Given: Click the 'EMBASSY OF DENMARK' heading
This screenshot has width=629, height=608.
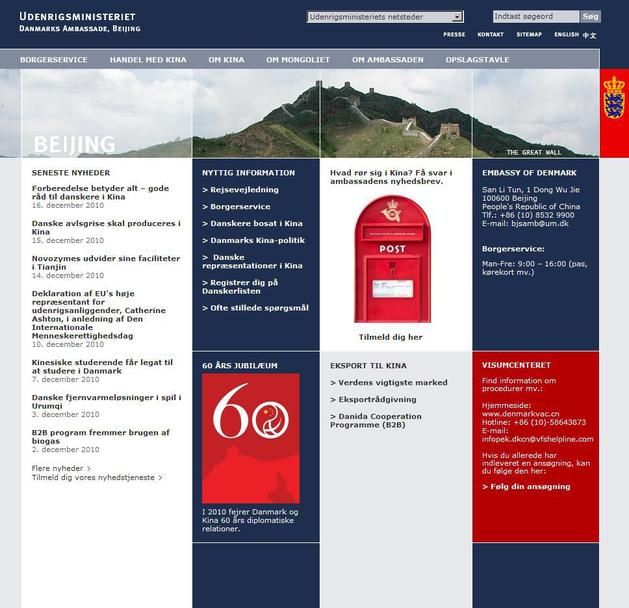Looking at the screenshot, I should pyautogui.click(x=529, y=173).
